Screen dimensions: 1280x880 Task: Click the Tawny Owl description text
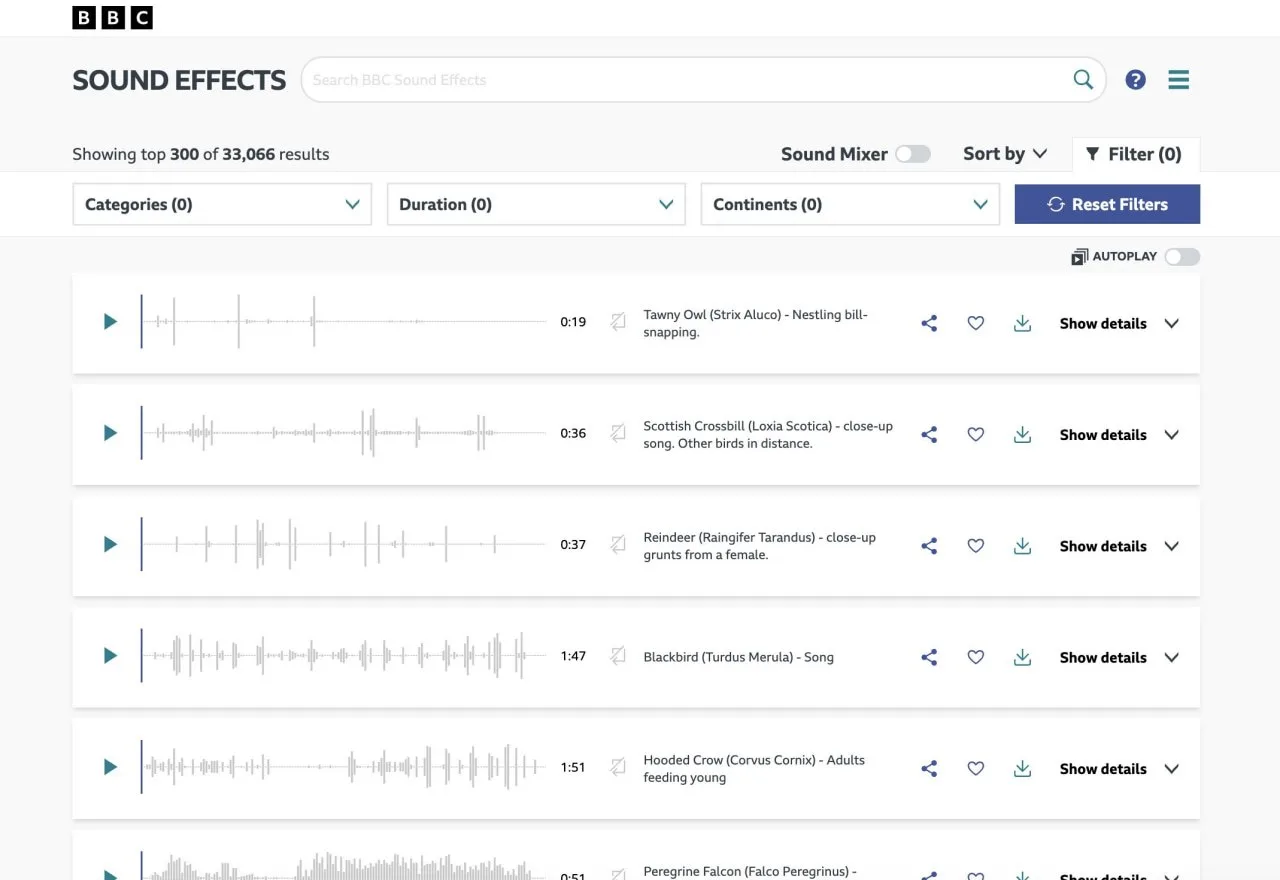tap(756, 323)
